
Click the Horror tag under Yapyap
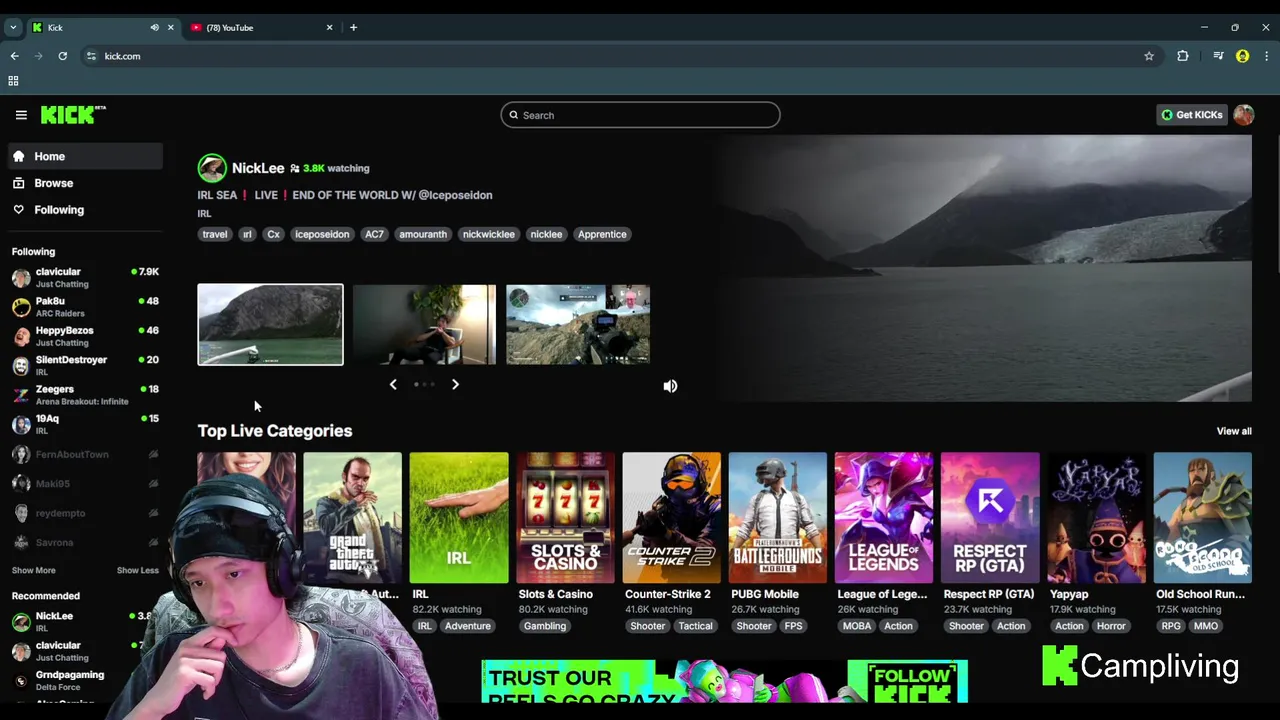(x=1111, y=626)
